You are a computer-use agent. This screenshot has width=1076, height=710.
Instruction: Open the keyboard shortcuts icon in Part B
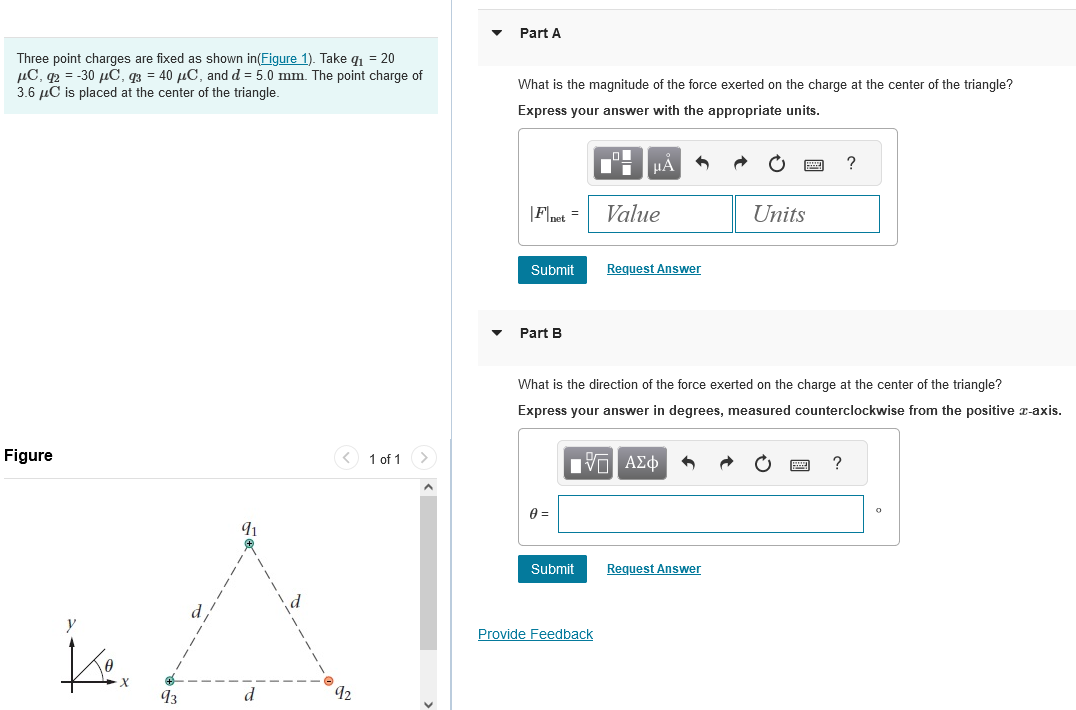point(799,463)
